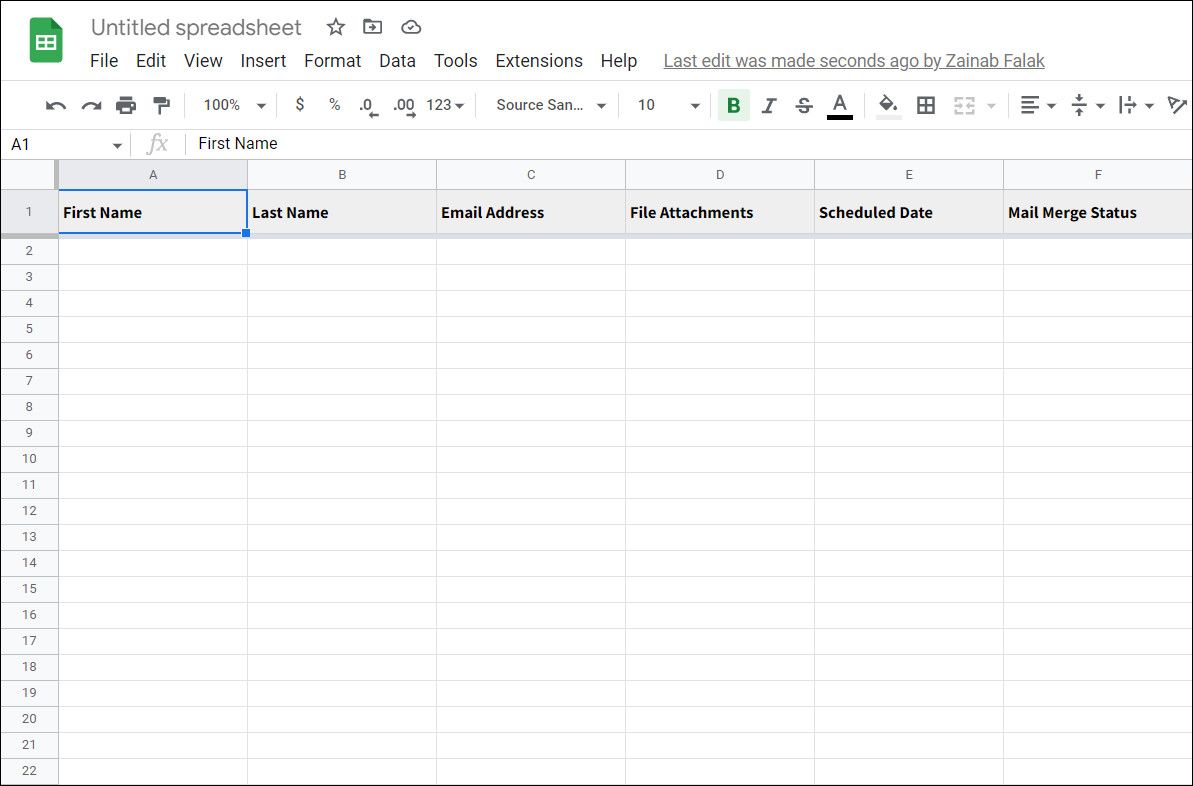The height and width of the screenshot is (786, 1193).
Task: Click the select-all corner box
Action: coord(29,175)
